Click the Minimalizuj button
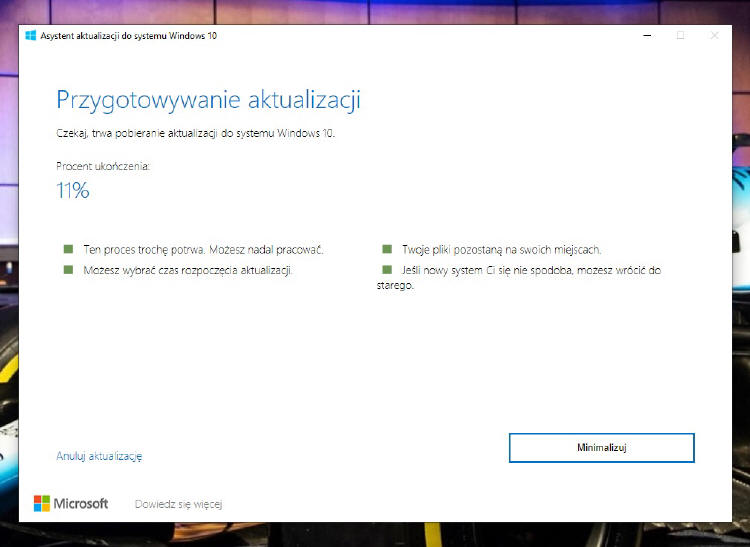Viewport: 750px width, 547px height. click(601, 448)
